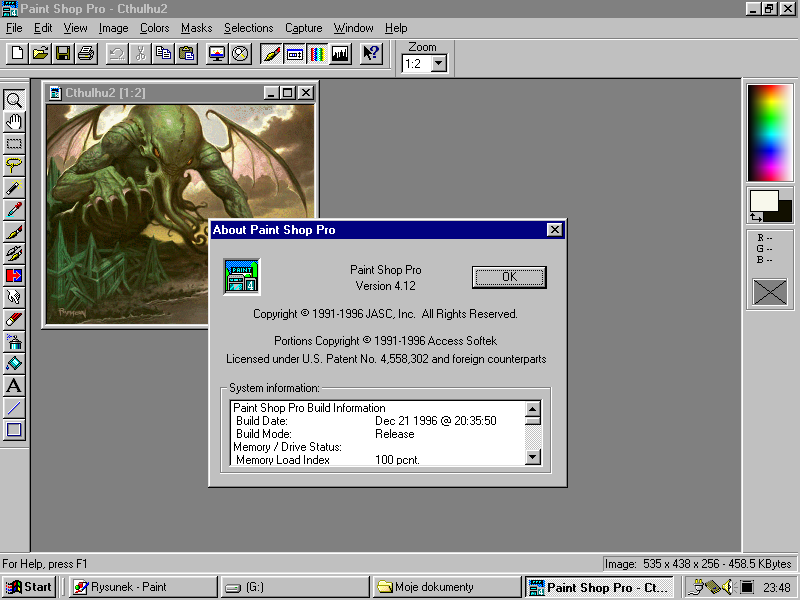This screenshot has width=800, height=600.
Task: Select the Flood Fill tool
Action: click(14, 364)
